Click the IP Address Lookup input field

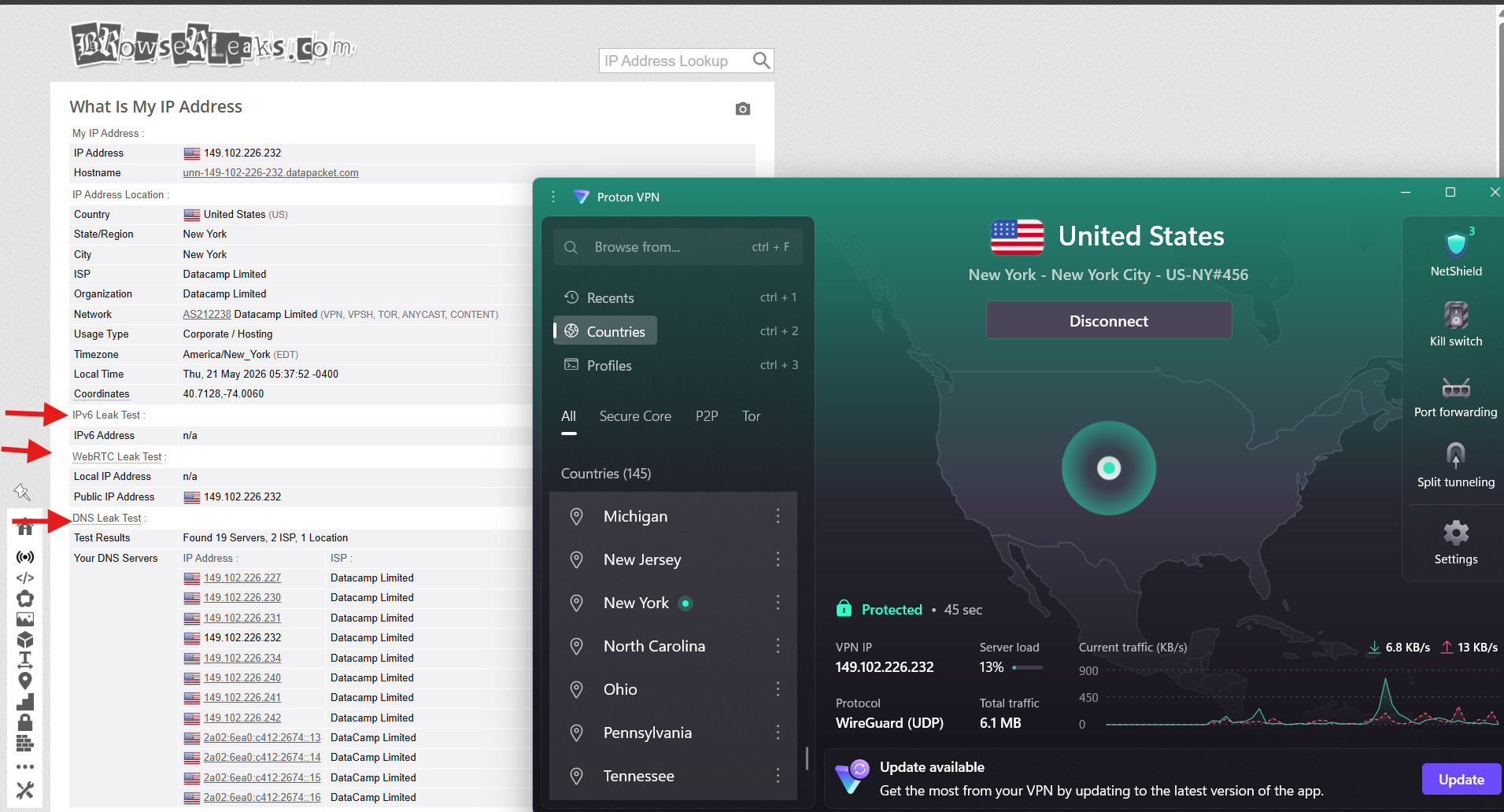coord(676,61)
